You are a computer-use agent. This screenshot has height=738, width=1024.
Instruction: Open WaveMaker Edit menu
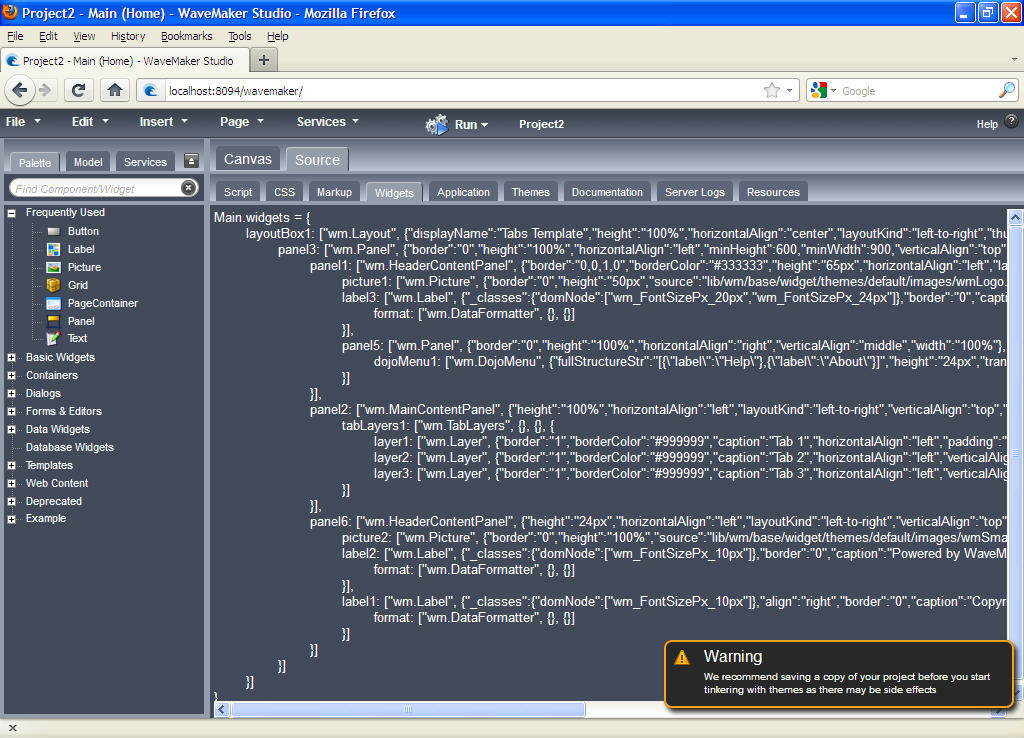[90, 121]
